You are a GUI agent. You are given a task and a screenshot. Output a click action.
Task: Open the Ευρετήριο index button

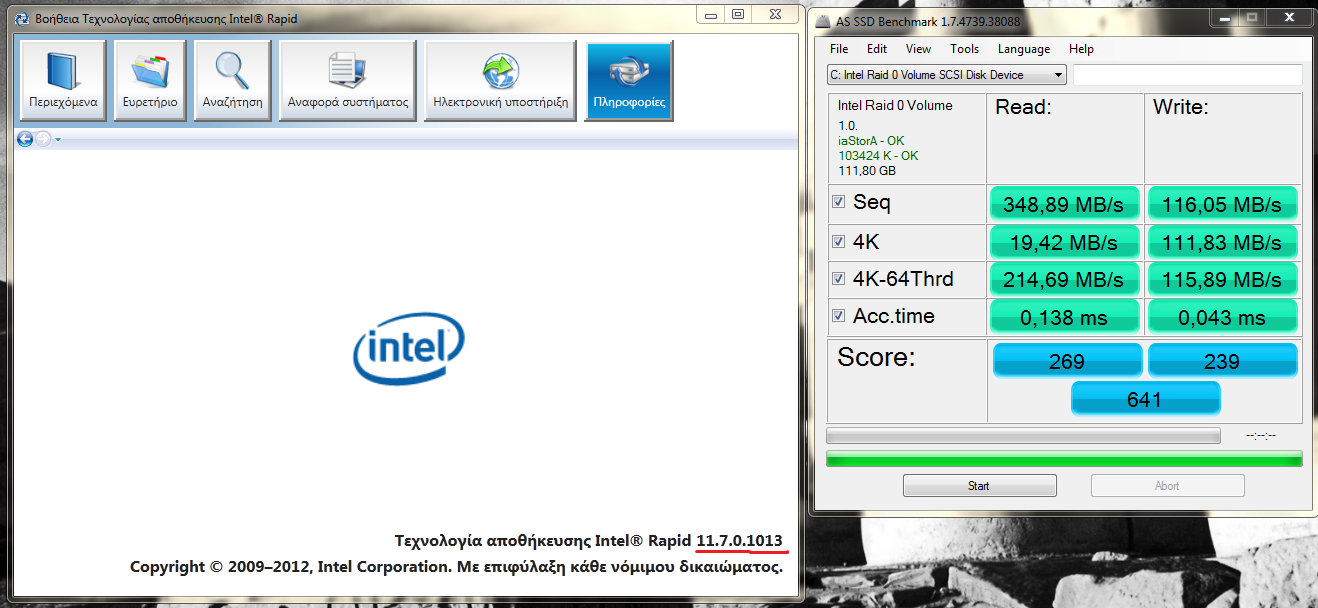click(x=150, y=80)
